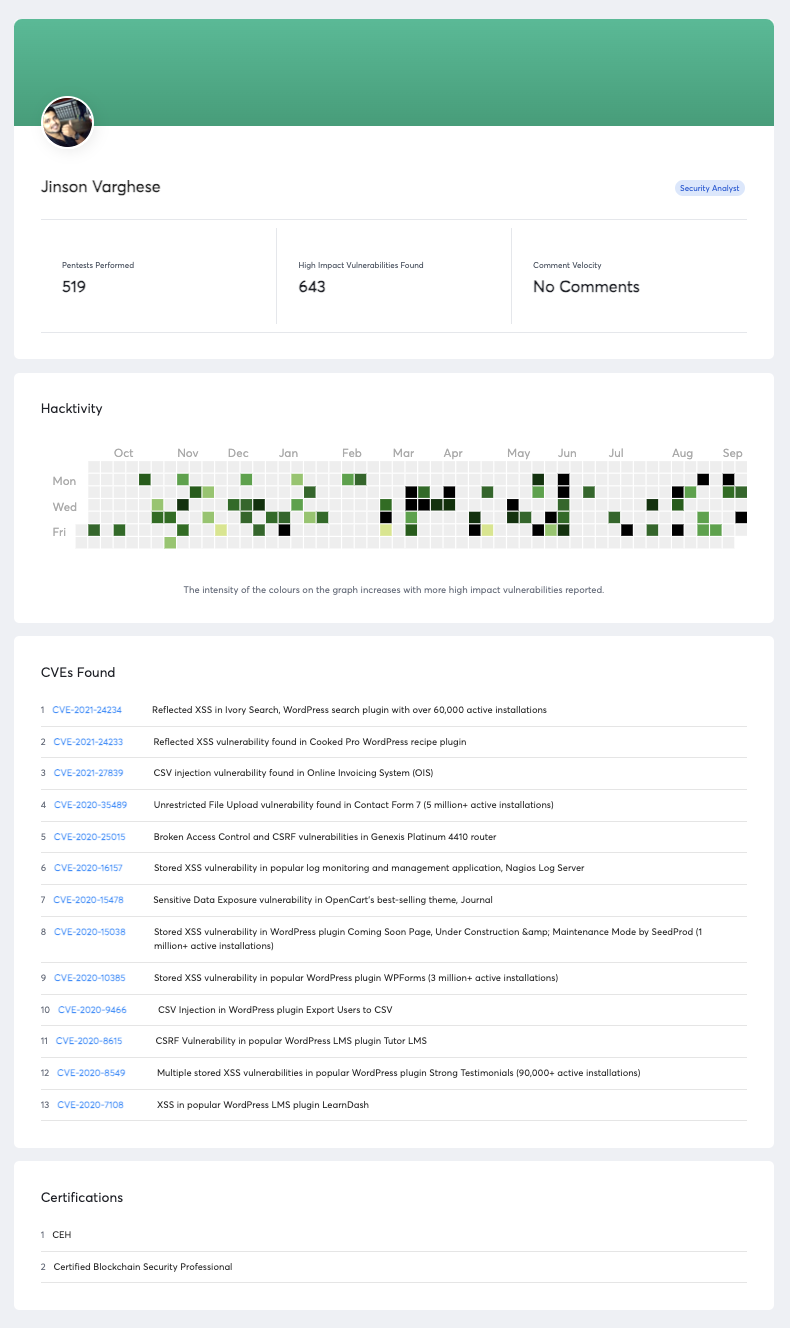Follow the CVE-2021-27839 link
Screen dimensions: 790x1328
click(x=88, y=773)
